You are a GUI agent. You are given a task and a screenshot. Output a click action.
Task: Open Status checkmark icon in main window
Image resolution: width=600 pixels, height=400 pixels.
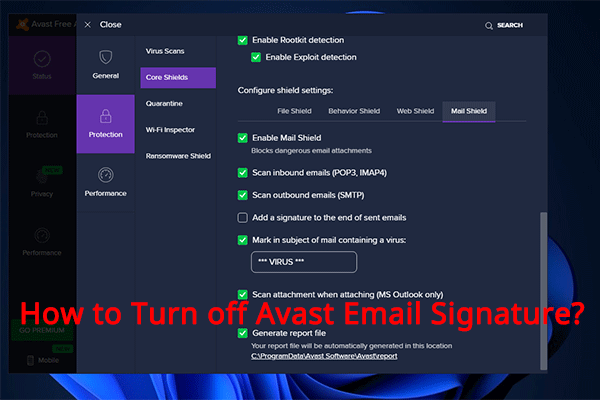coord(42,59)
